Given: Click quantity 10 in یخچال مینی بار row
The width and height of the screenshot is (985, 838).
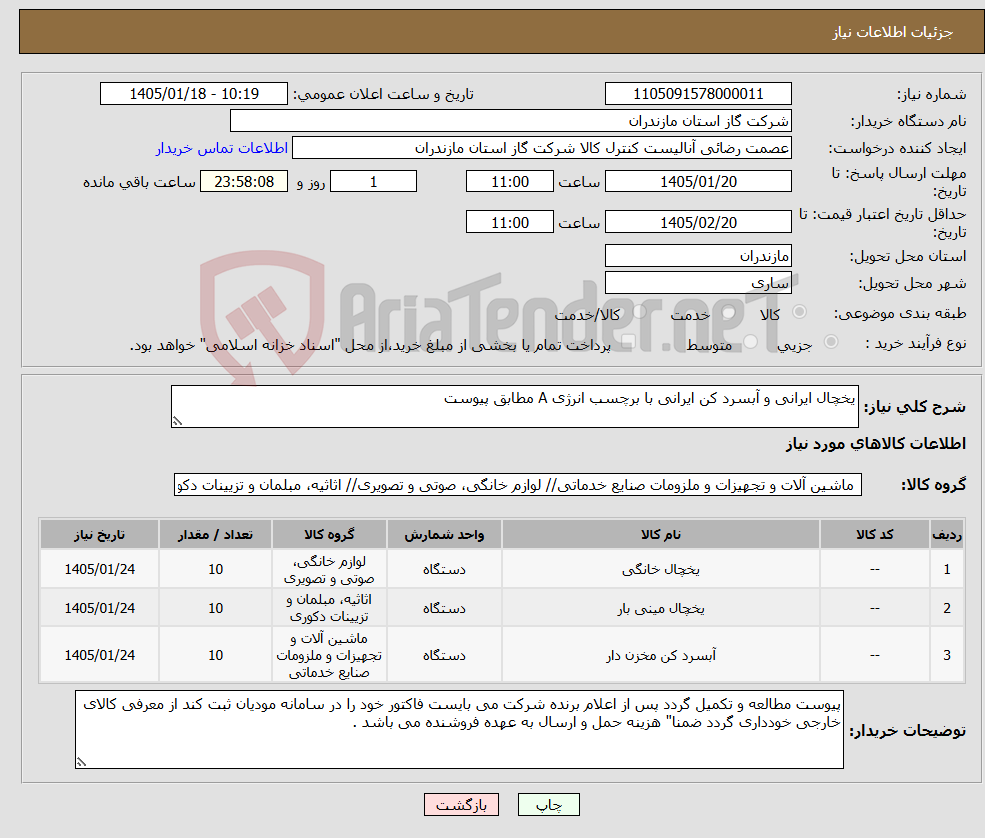Looking at the screenshot, I should coord(215,608).
